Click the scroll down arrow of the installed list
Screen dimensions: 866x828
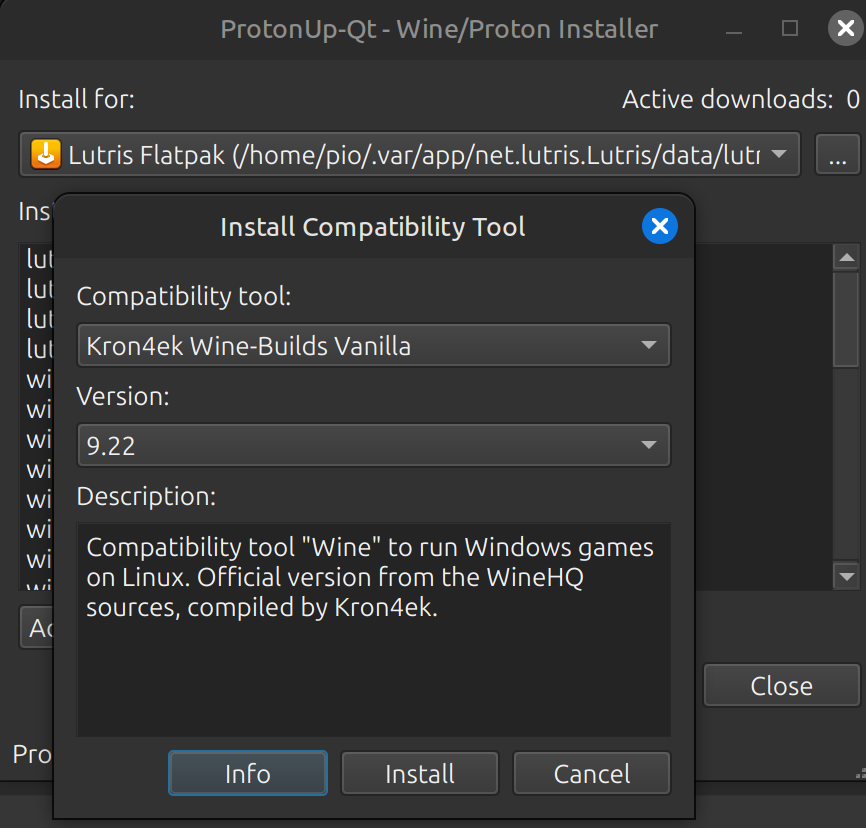point(847,576)
